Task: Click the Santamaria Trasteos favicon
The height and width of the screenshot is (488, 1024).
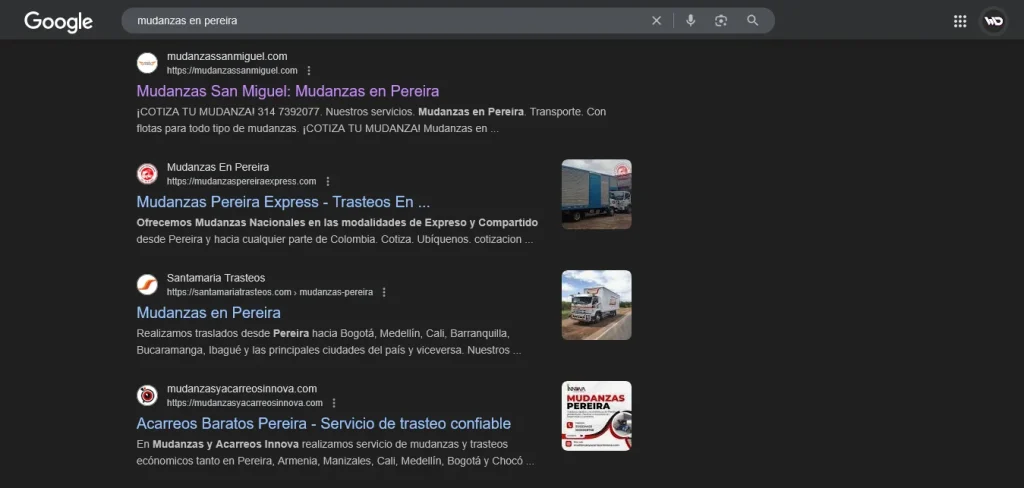Action: click(x=147, y=285)
